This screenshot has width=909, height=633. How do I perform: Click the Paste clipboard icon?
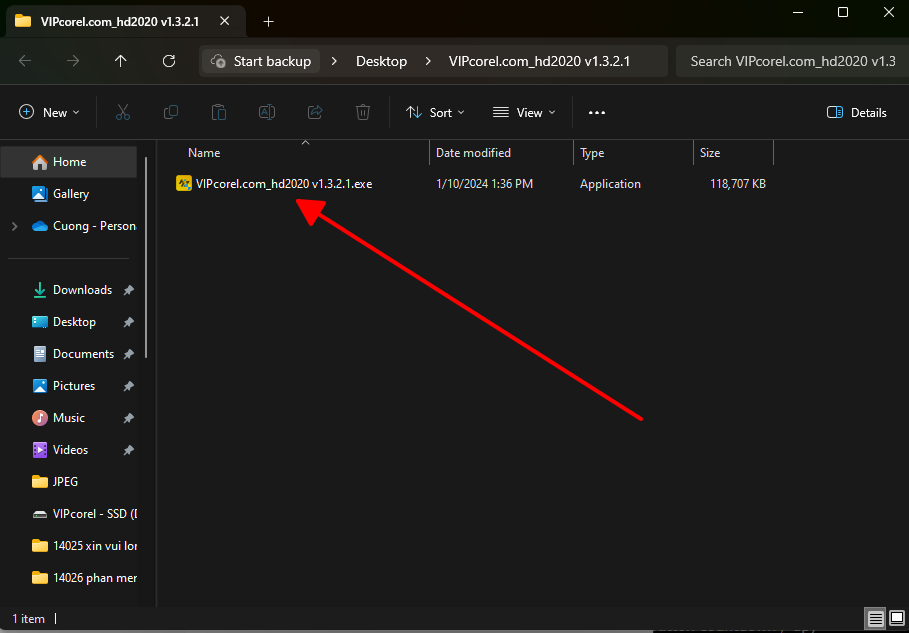[219, 112]
